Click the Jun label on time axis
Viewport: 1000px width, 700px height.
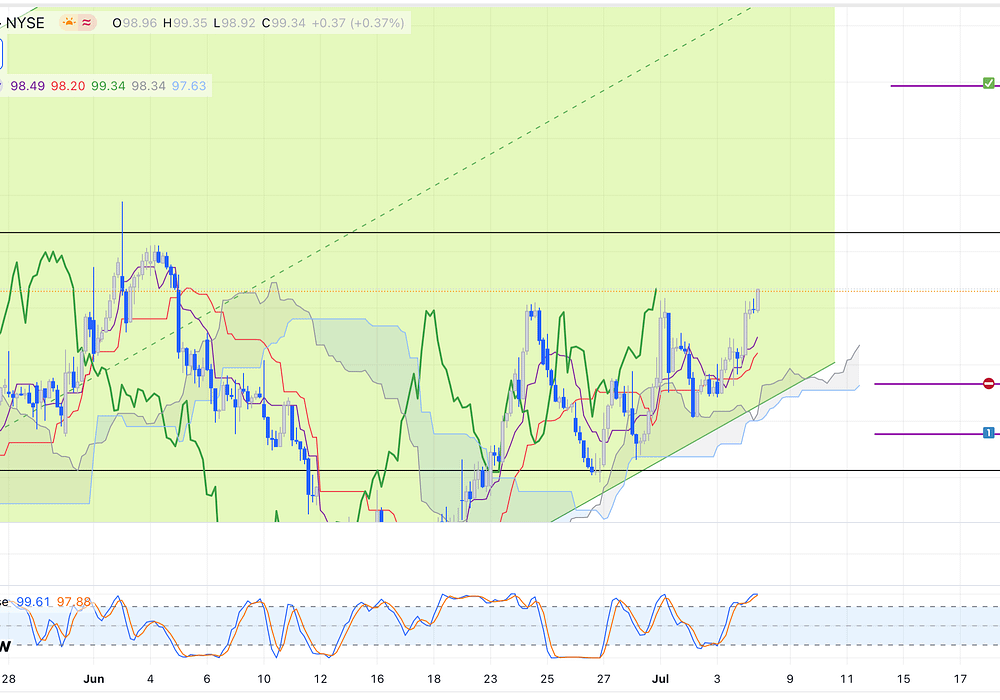point(93,677)
